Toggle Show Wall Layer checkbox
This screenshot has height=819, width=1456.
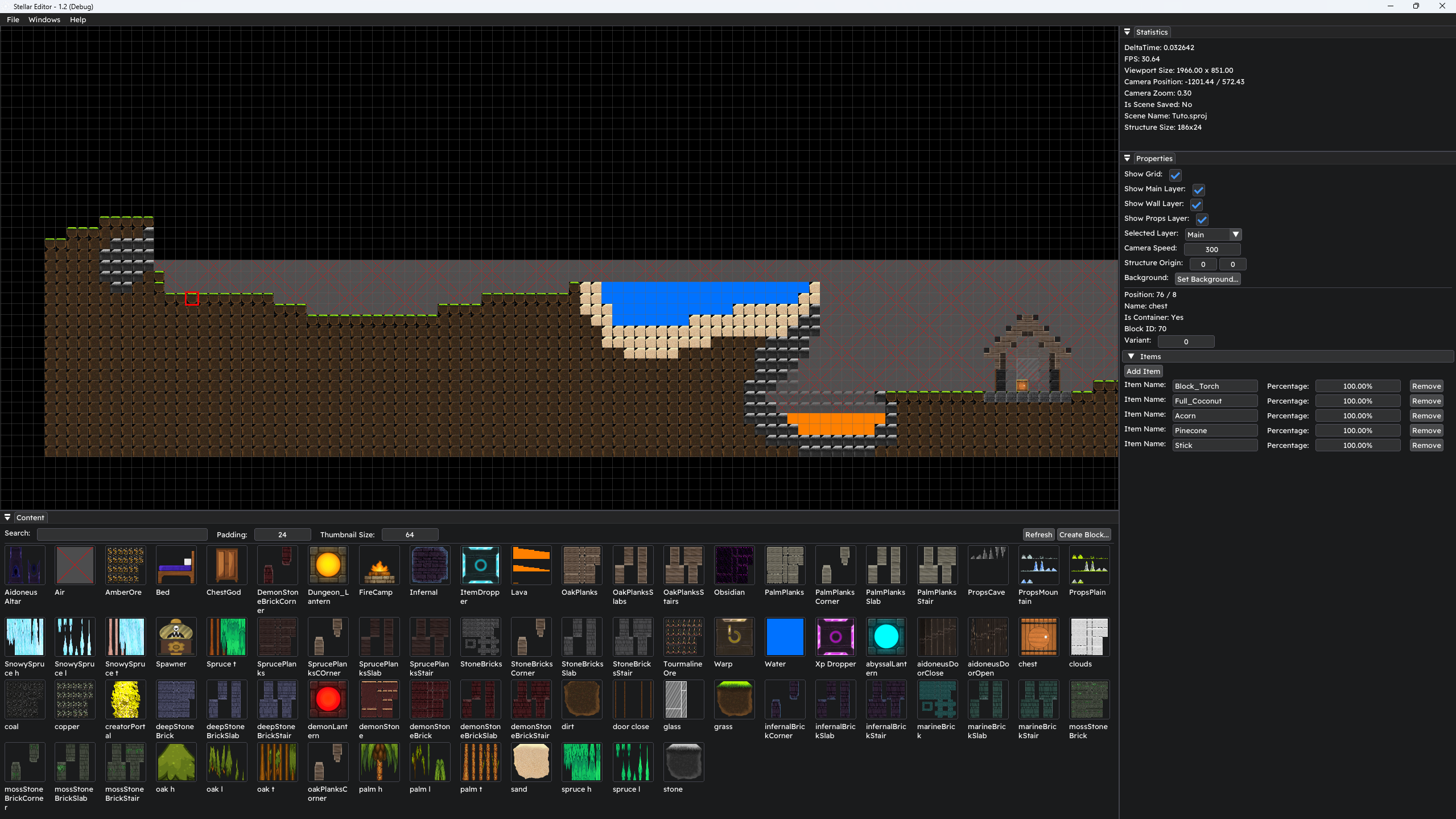point(1197,204)
